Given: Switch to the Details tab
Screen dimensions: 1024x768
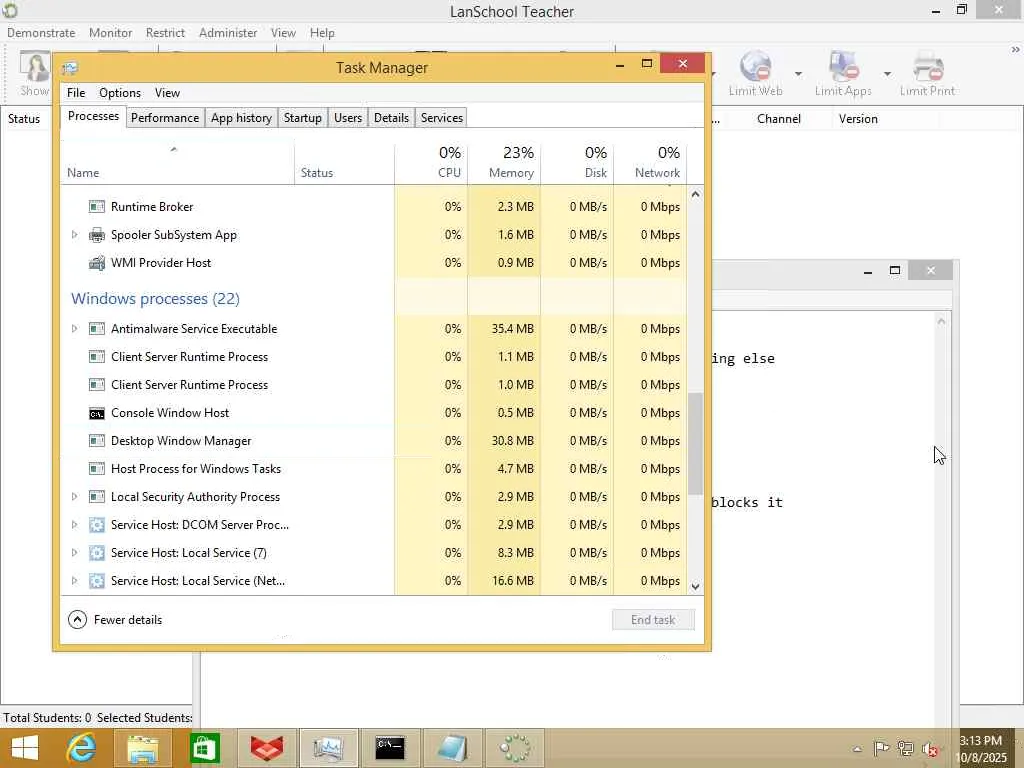Looking at the screenshot, I should click(x=391, y=118).
